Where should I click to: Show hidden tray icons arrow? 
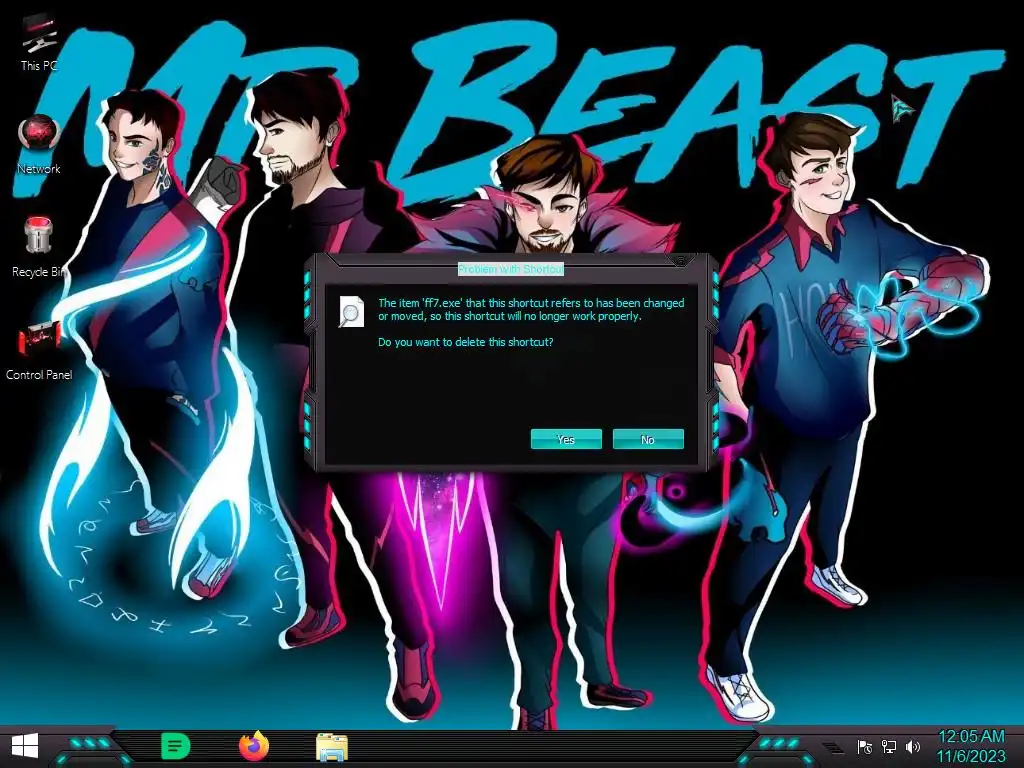pos(833,747)
